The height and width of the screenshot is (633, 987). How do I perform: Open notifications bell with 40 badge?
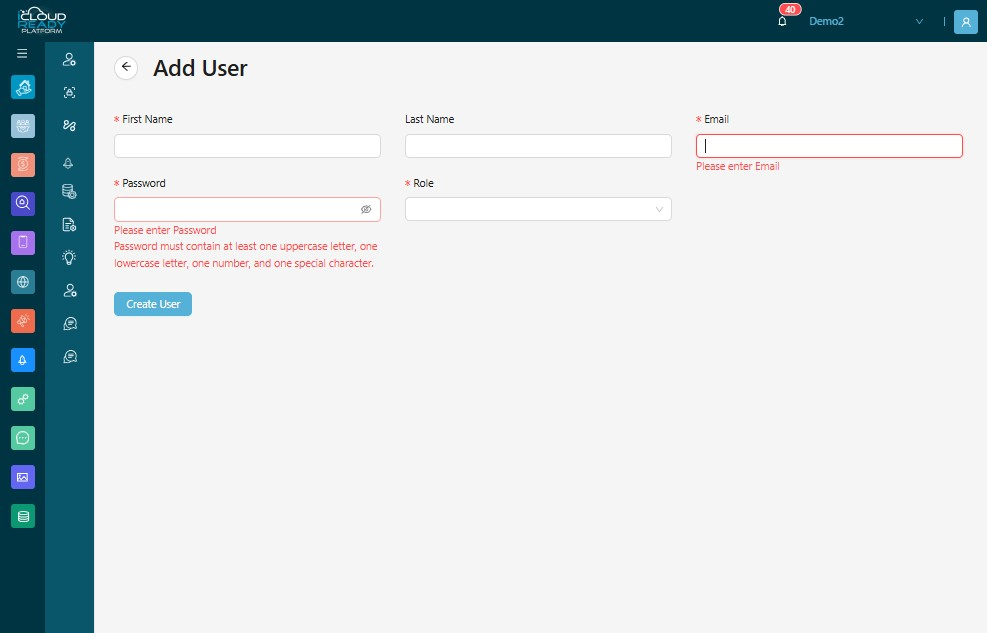(x=782, y=21)
